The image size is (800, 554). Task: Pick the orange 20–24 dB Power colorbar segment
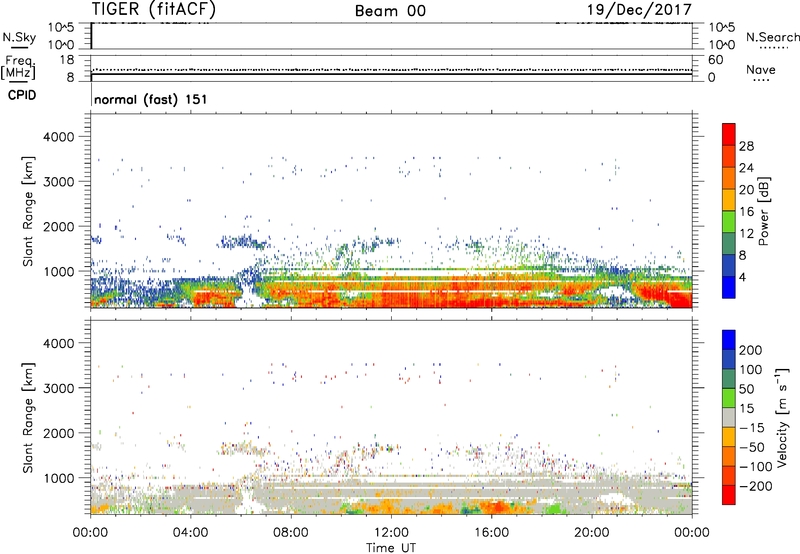[729, 178]
